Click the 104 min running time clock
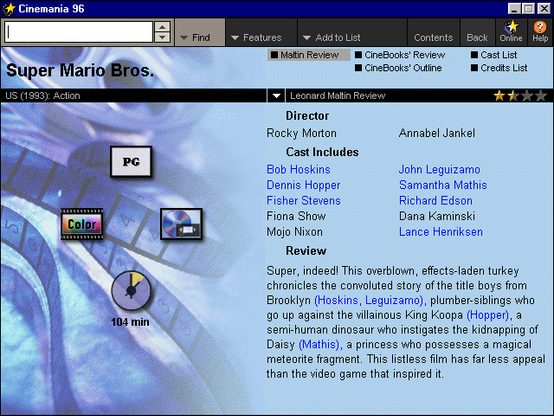Viewport: 554px width, 416px height. [131, 291]
